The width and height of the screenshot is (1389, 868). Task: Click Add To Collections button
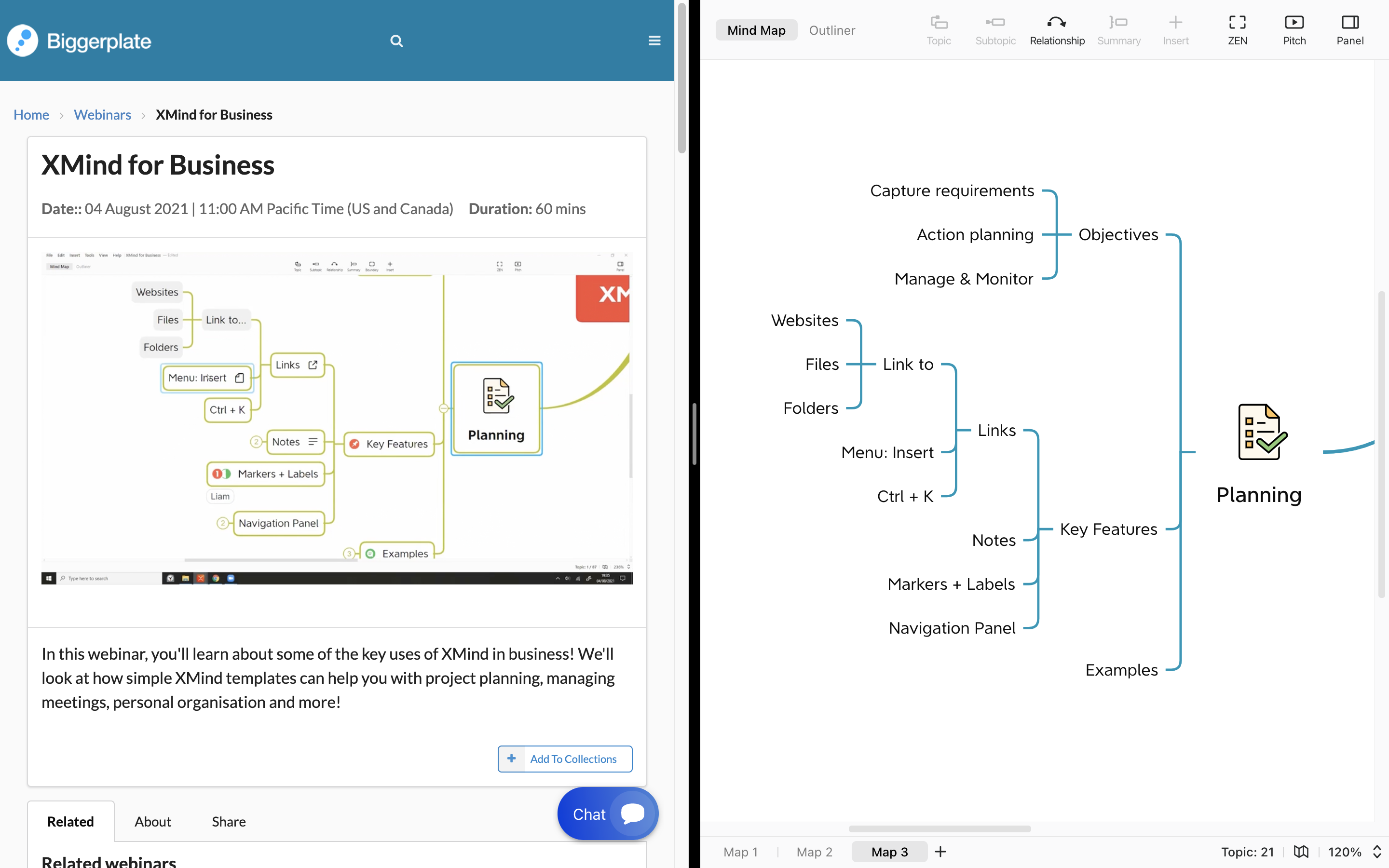[x=565, y=759]
